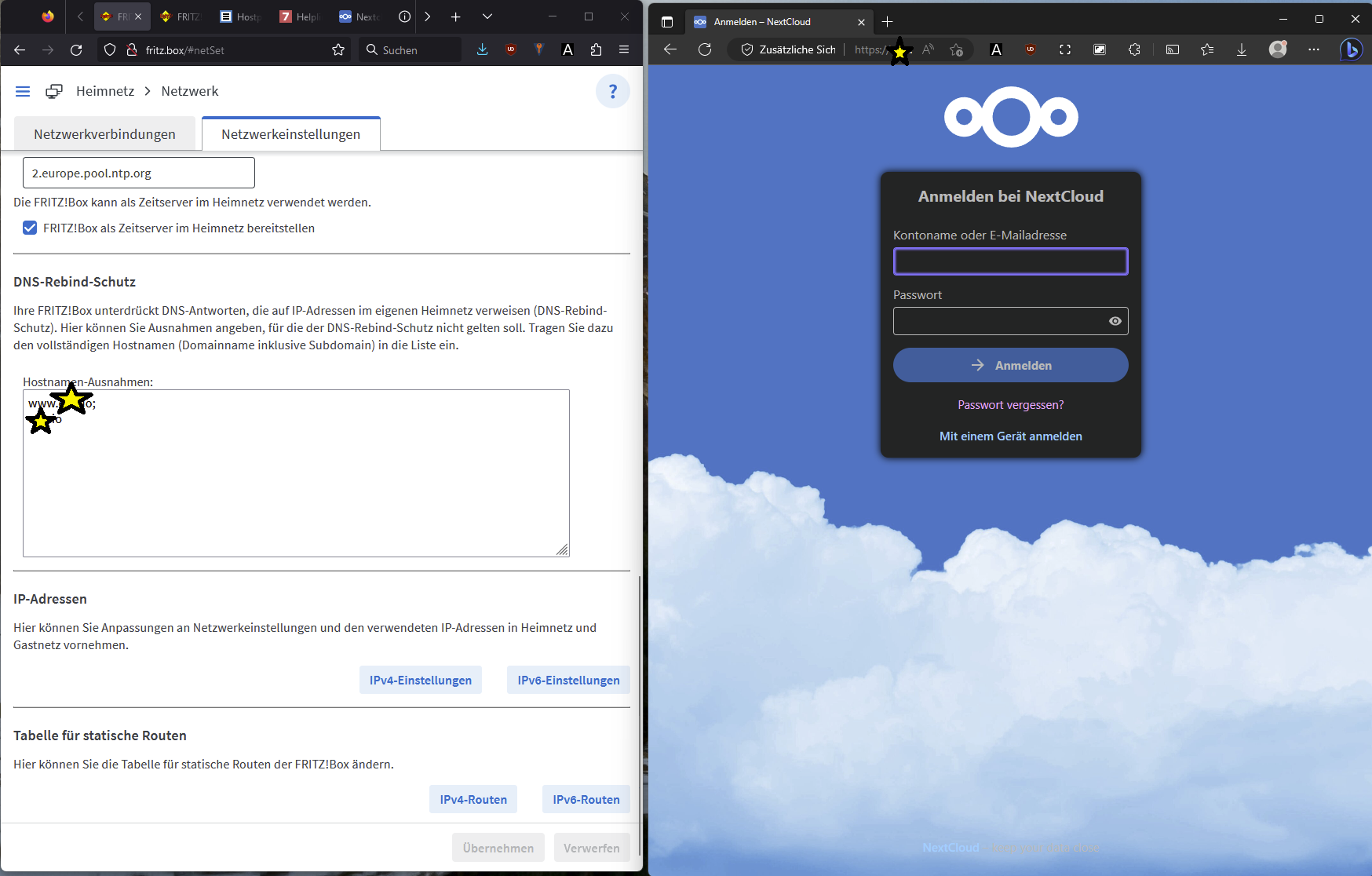Open Edge downloads
Viewport: 1372px width, 876px height.
(1242, 49)
